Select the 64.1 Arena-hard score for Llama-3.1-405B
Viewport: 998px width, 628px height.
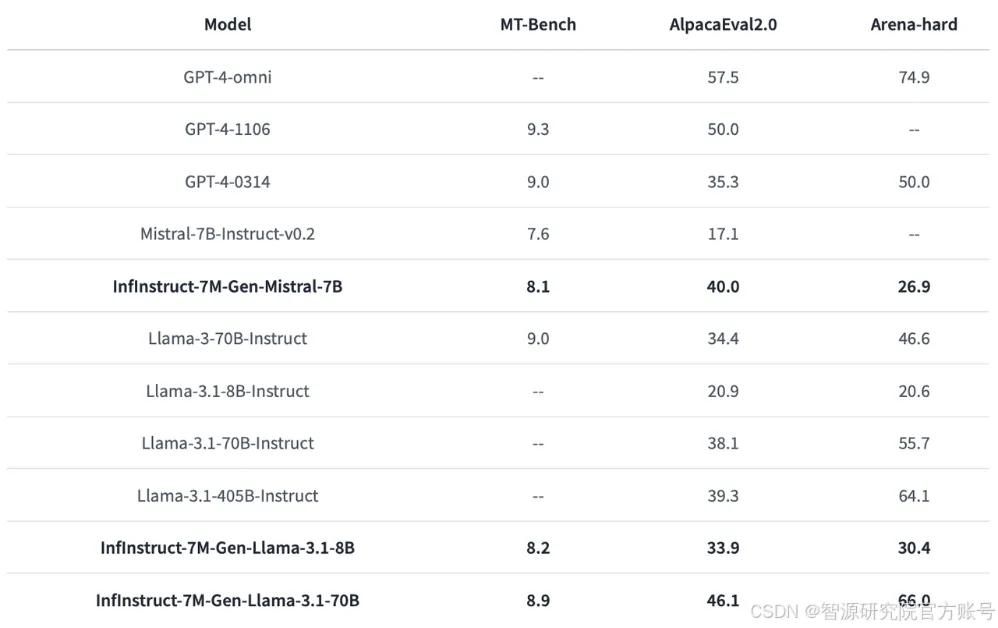914,496
